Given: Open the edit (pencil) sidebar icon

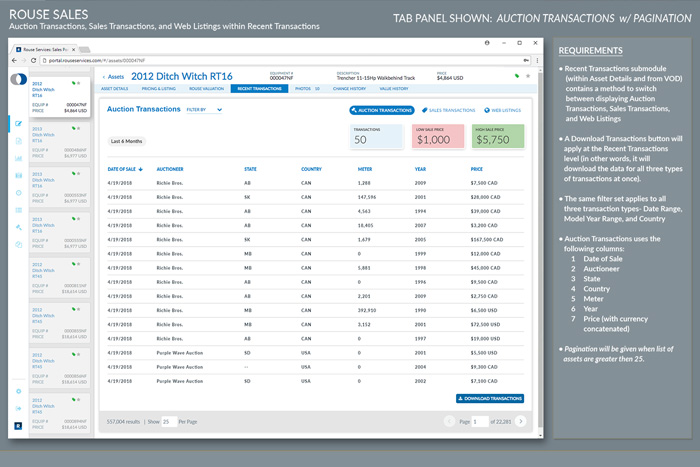Looking at the screenshot, I should (18, 124).
